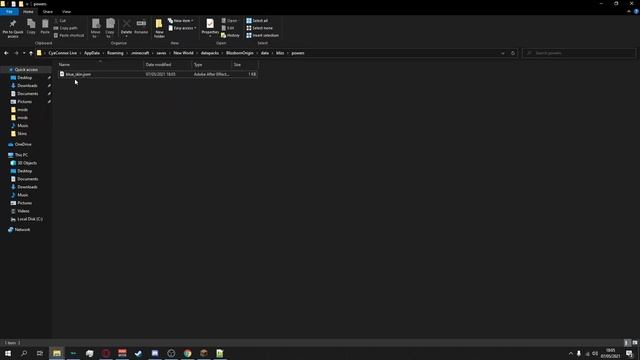The height and width of the screenshot is (360, 640).
Task: Open Network in navigation pane
Action: [22, 230]
